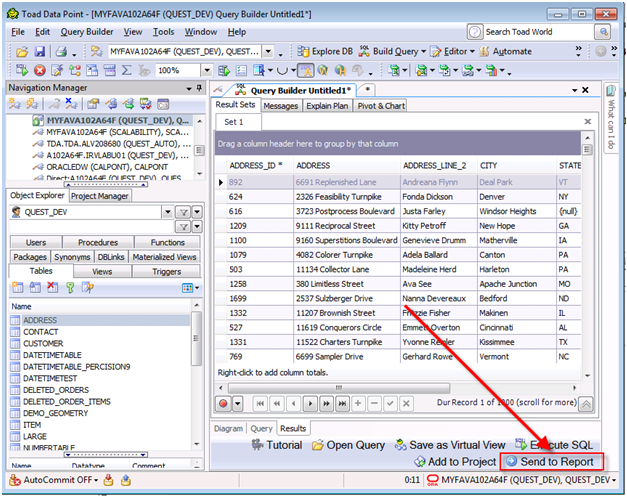Image resolution: width=627 pixels, height=497 pixels.
Task: Open the QUEST_DEV schema dropdown
Action: (x=168, y=212)
